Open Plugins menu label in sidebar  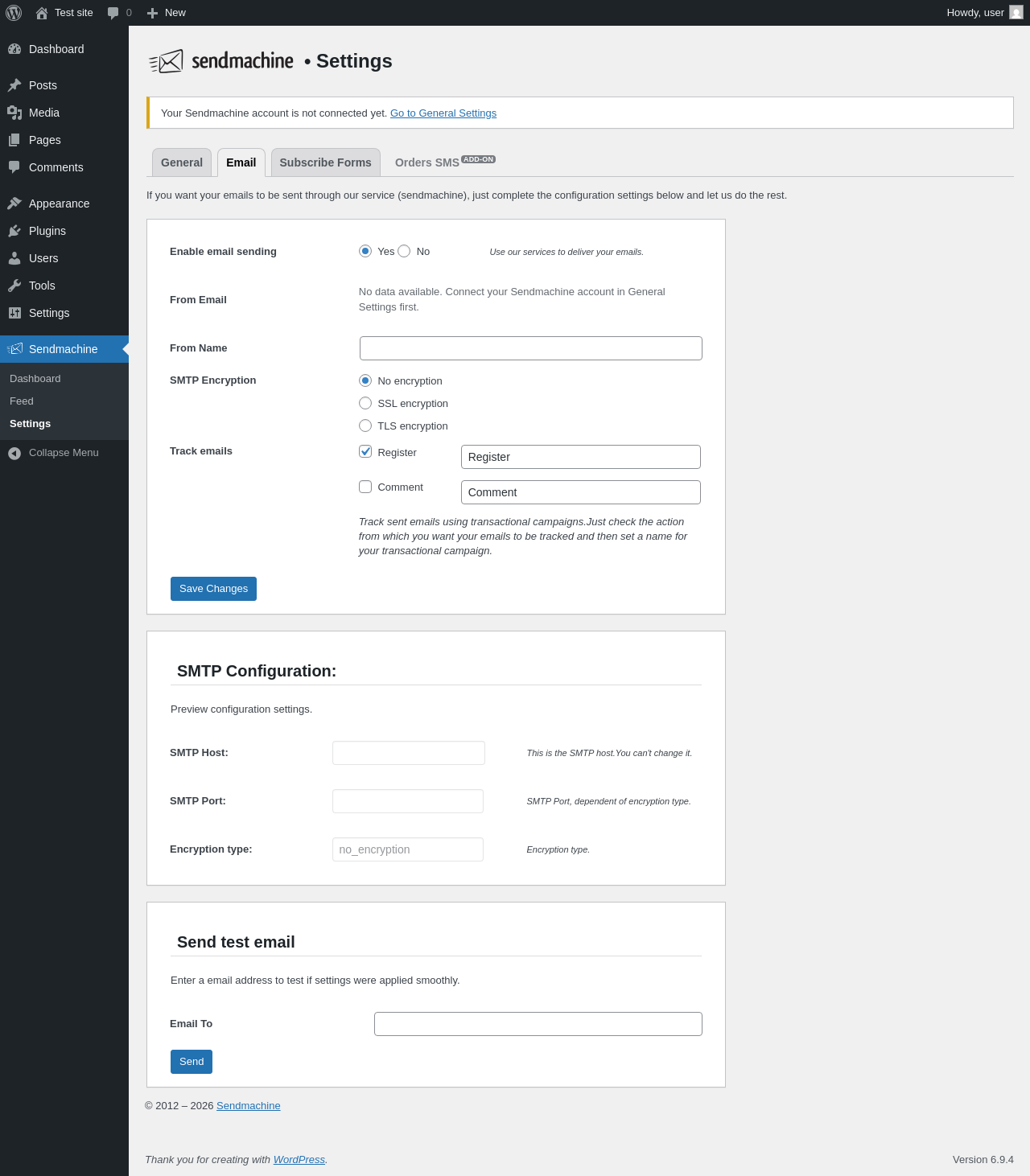tap(47, 231)
